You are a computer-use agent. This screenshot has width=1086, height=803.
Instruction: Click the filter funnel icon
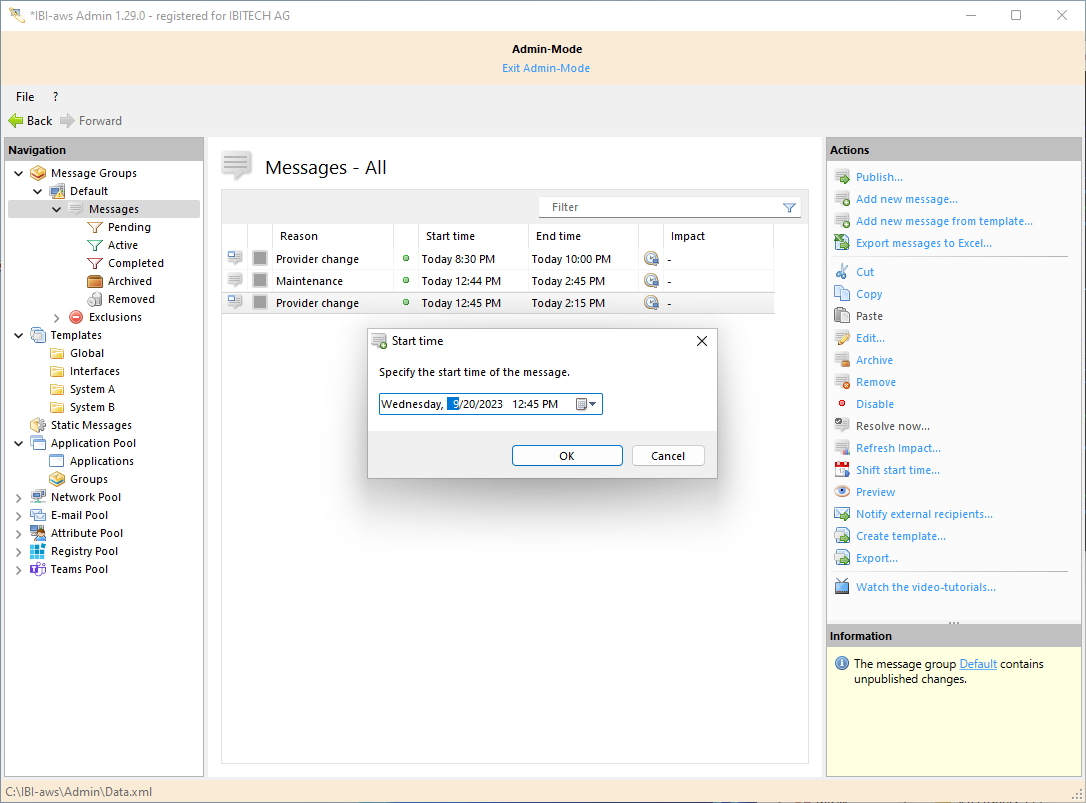(789, 207)
